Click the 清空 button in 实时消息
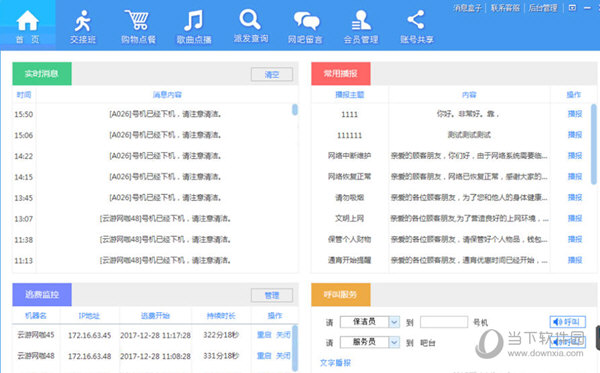This screenshot has width=600, height=373. [272, 74]
